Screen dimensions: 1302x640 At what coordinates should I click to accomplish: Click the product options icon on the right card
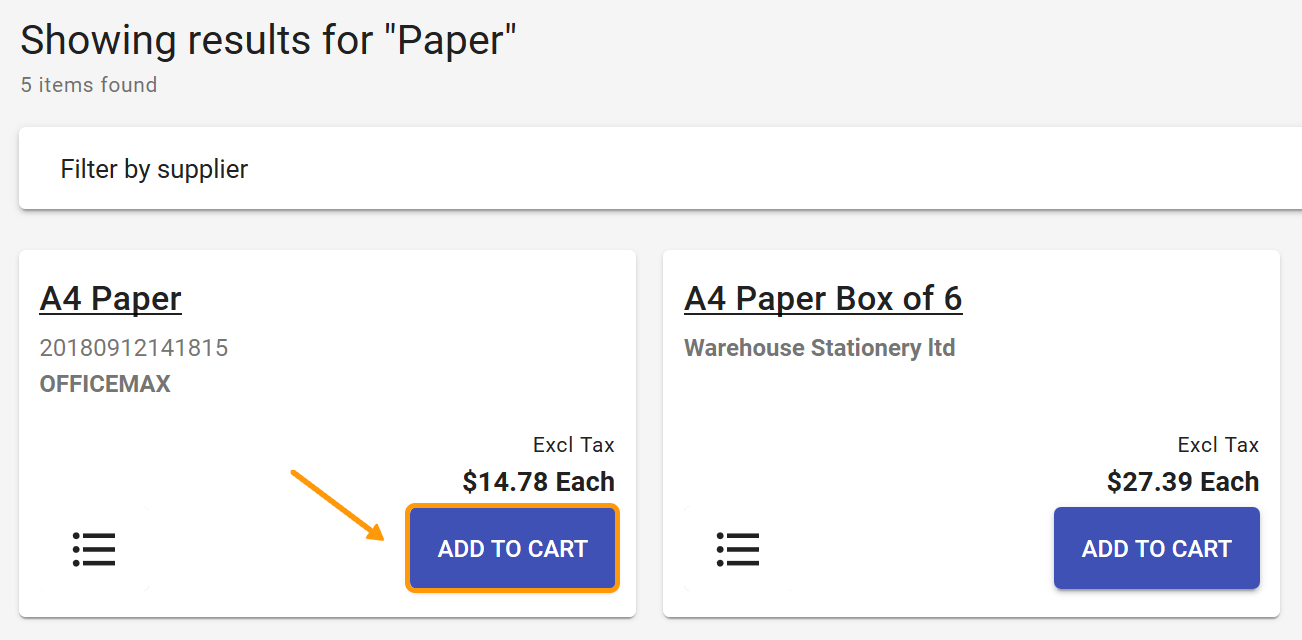click(x=737, y=548)
